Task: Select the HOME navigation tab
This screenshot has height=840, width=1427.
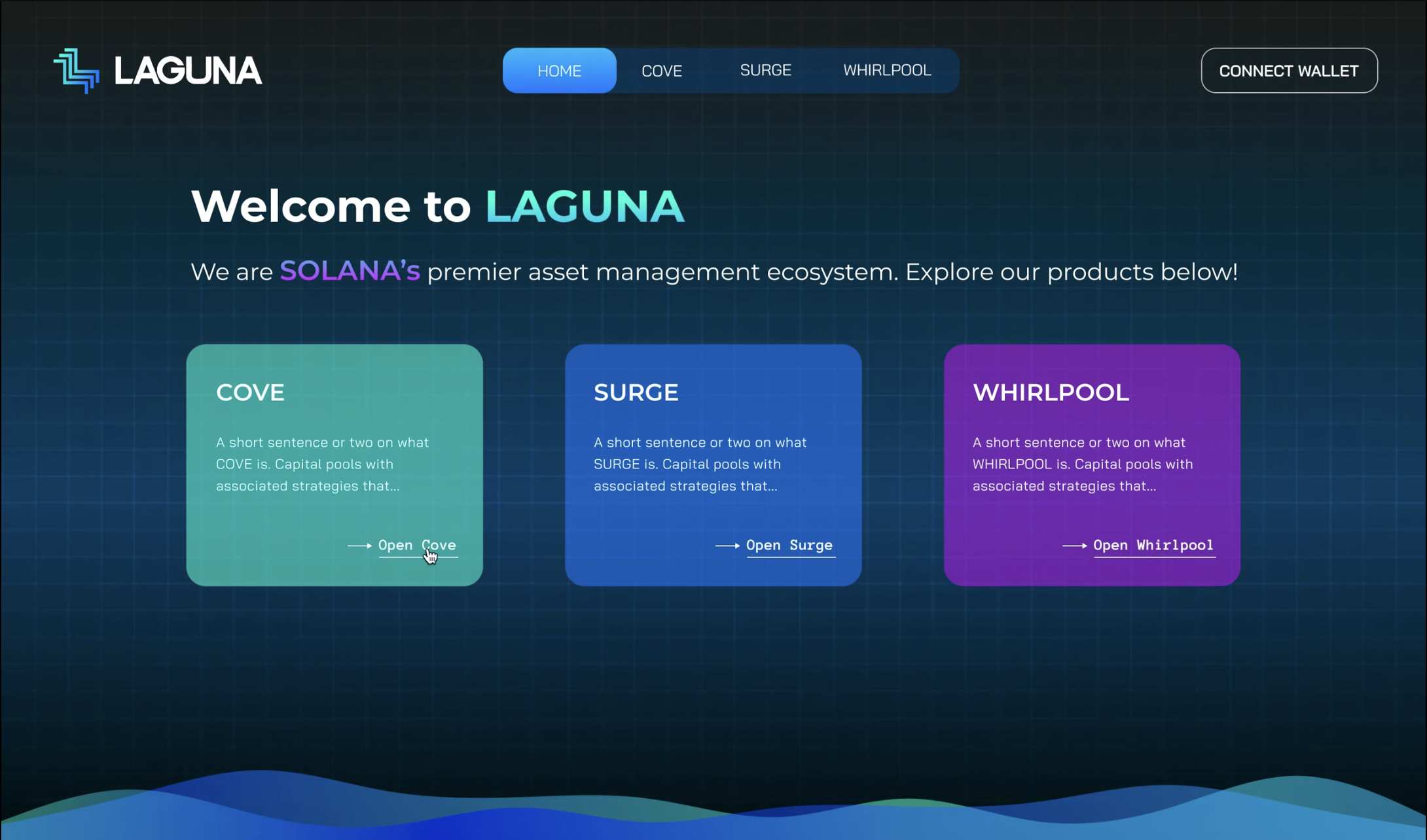Action: pos(559,71)
